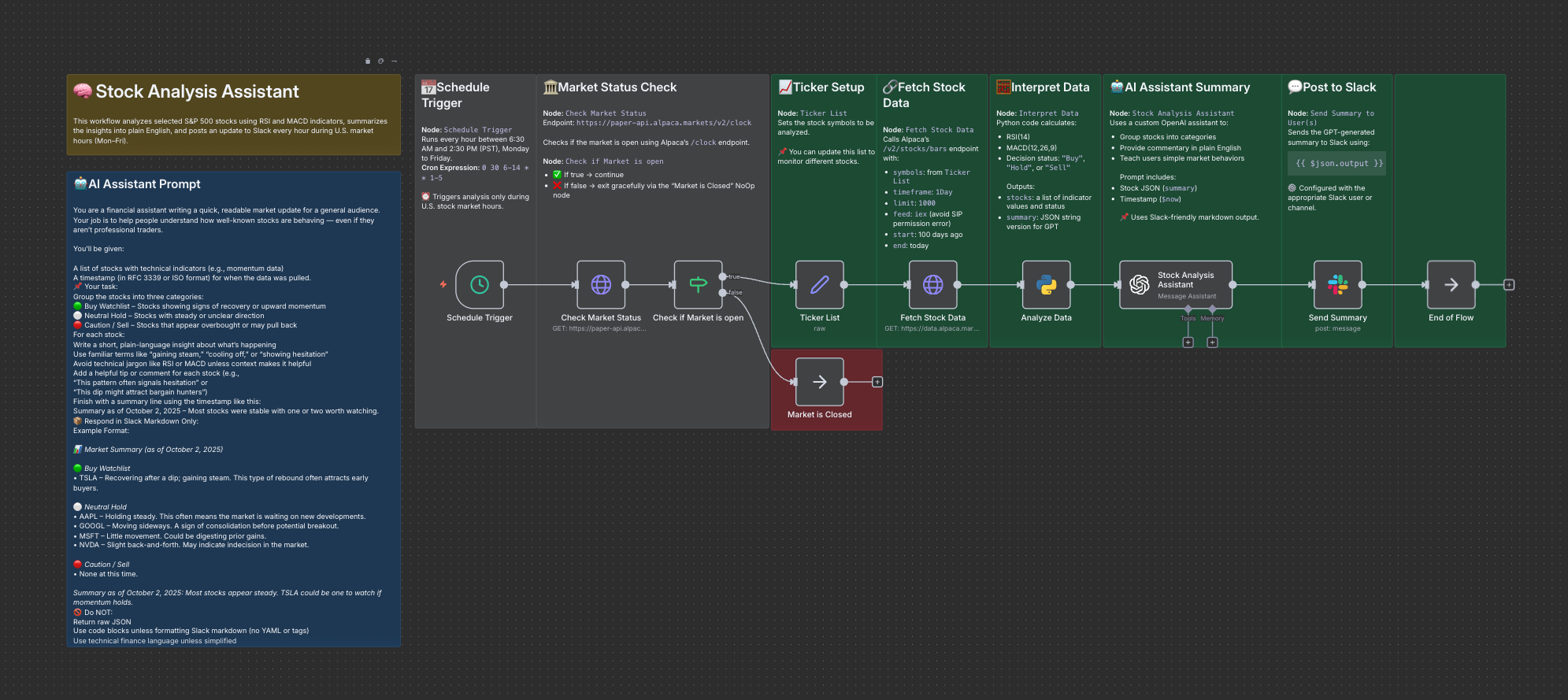Open sticky note three-dot options menu
This screenshot has width=1568, height=700.
pyautogui.click(x=395, y=61)
